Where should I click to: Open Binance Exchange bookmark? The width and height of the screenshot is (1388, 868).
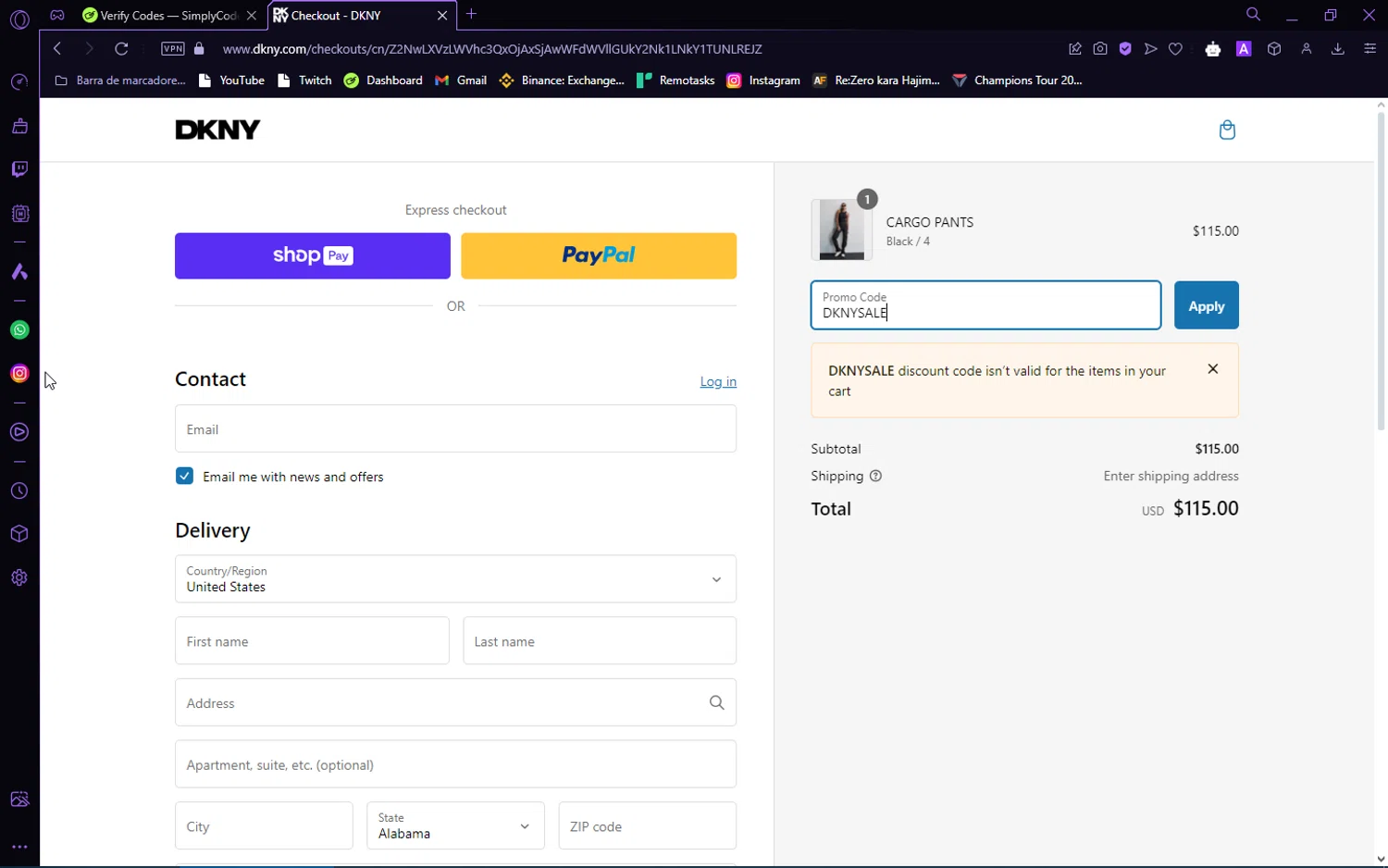[562, 81]
